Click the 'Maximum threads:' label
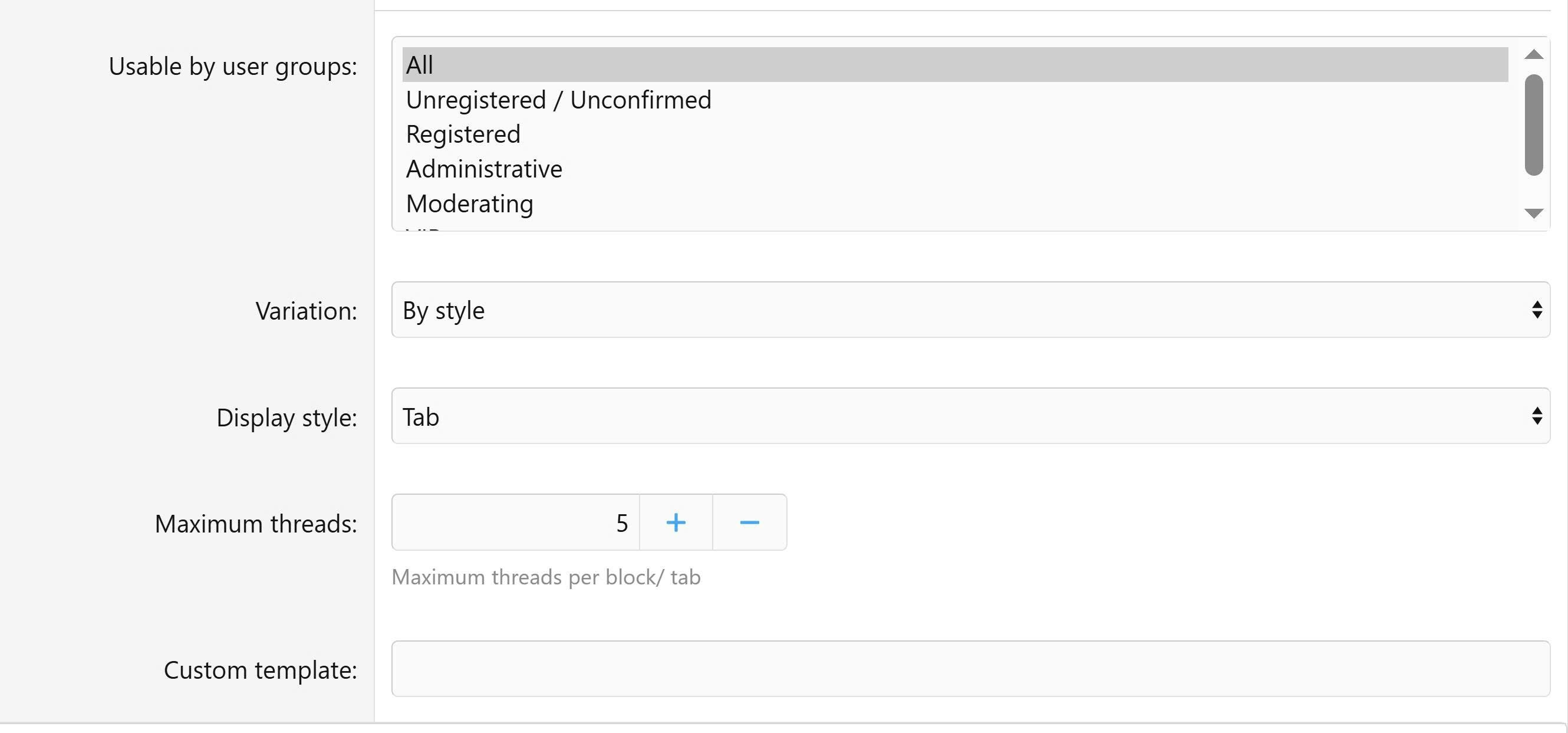Image resolution: width=1568 pixels, height=733 pixels. click(x=256, y=524)
